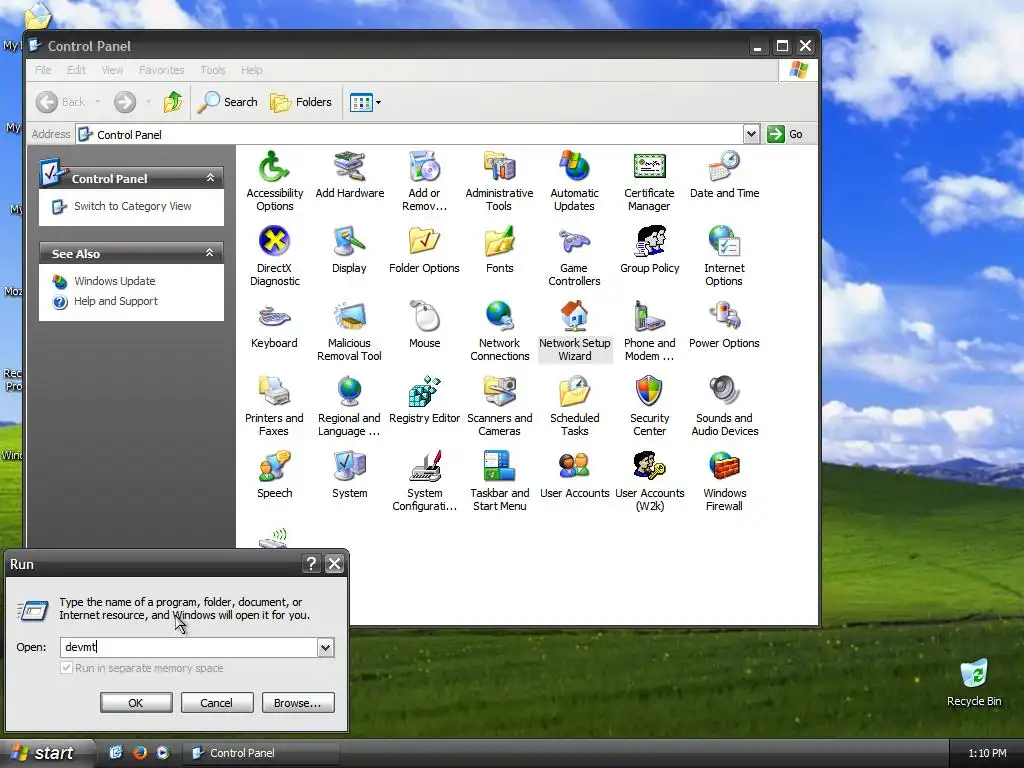Viewport: 1024px width, 768px height.
Task: Collapse the See Also section
Action: (x=210, y=253)
